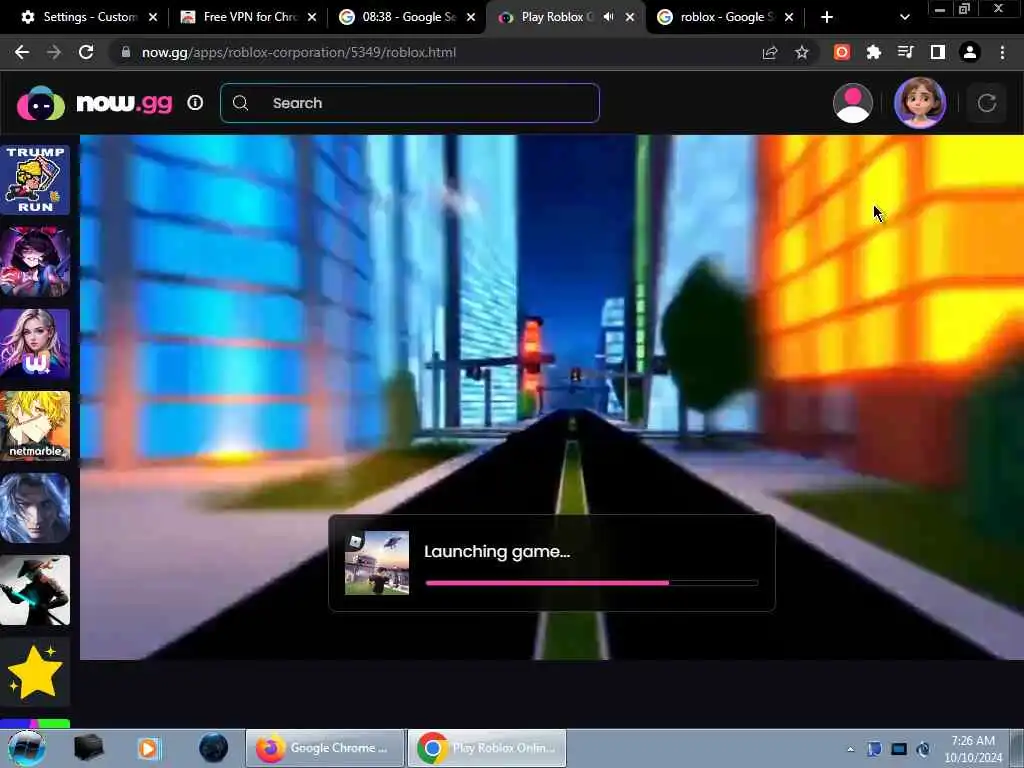Close the roblox Google Search tab
The width and height of the screenshot is (1024, 768).
(x=789, y=17)
